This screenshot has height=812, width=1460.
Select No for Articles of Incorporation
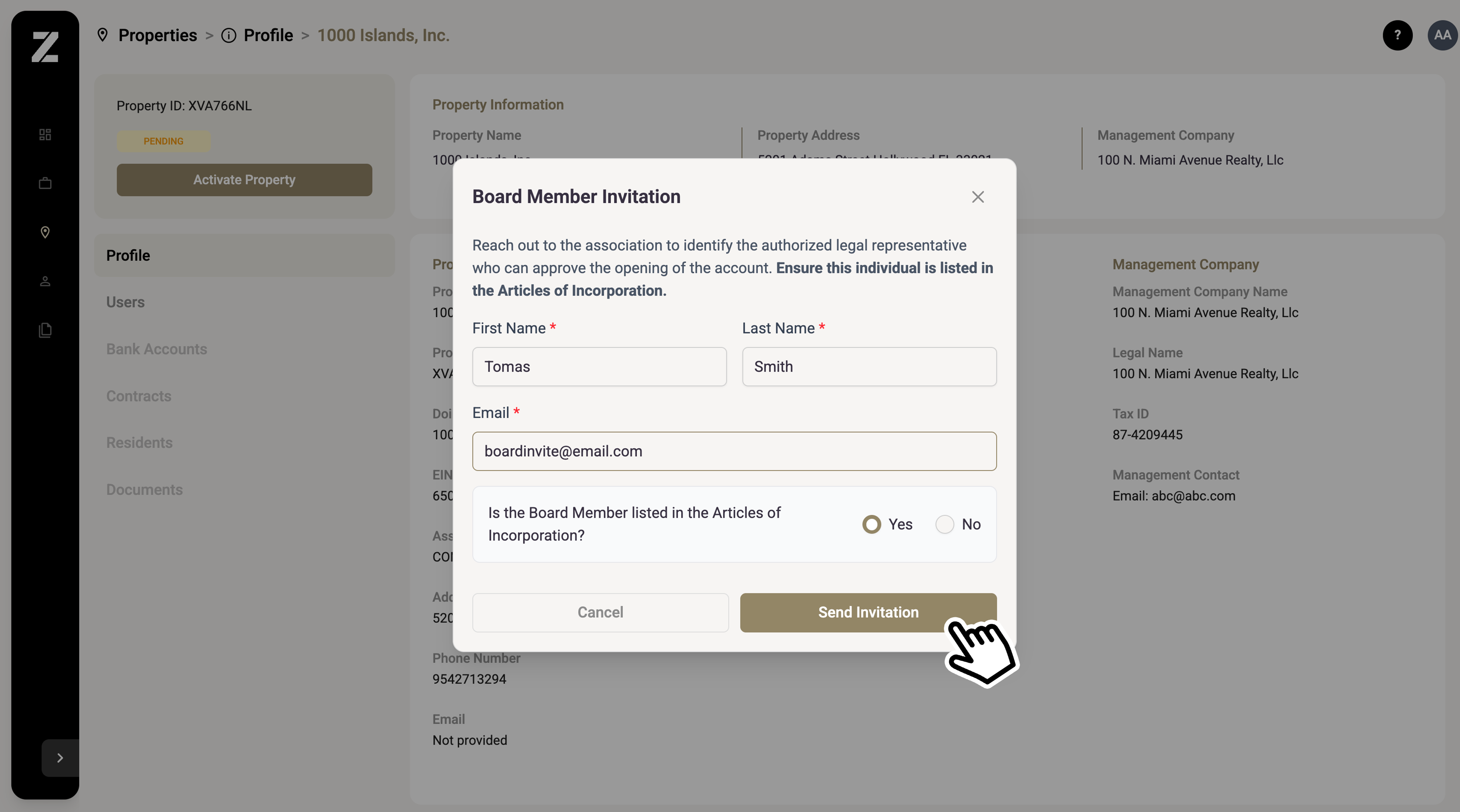coord(944,524)
